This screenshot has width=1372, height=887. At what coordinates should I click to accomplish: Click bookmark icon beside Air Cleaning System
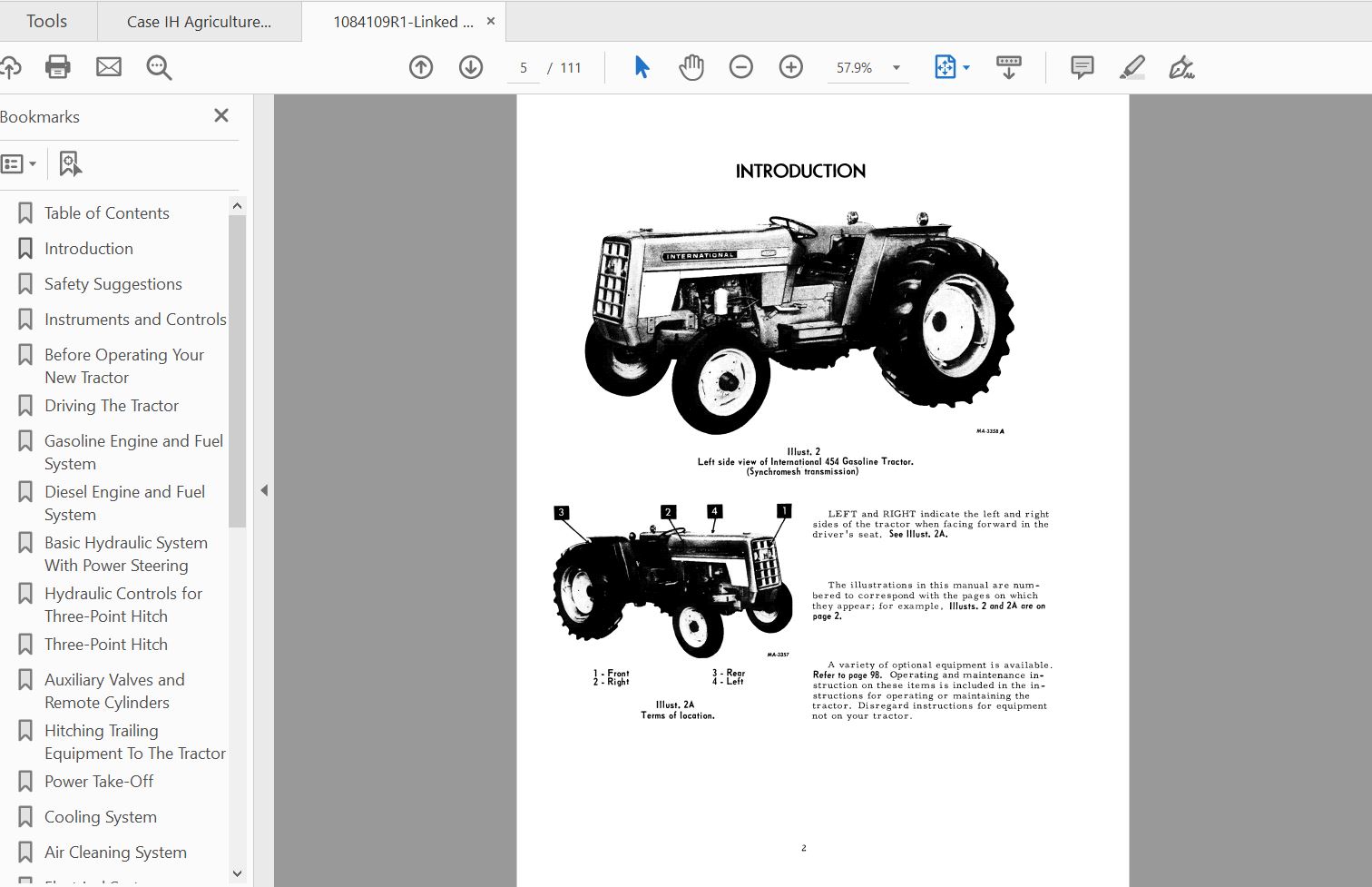pyautogui.click(x=25, y=853)
